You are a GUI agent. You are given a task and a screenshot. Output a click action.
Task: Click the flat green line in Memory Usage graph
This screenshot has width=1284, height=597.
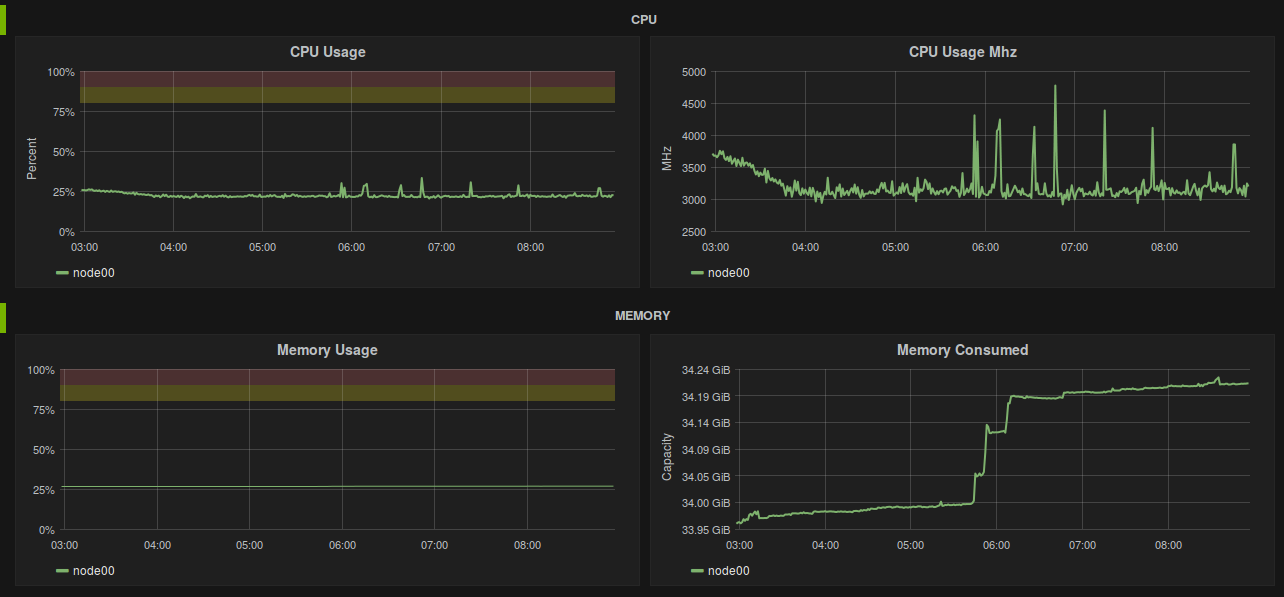coord(338,487)
